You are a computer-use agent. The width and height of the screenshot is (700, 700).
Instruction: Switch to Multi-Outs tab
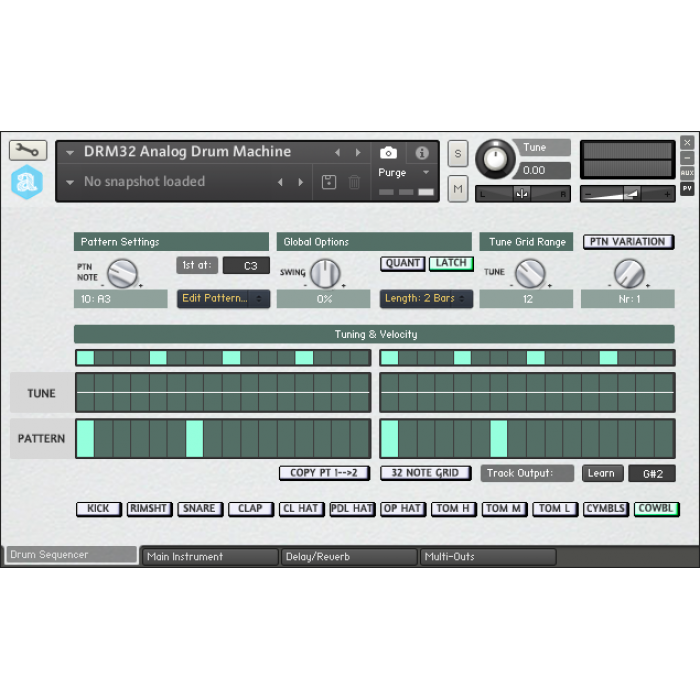488,557
